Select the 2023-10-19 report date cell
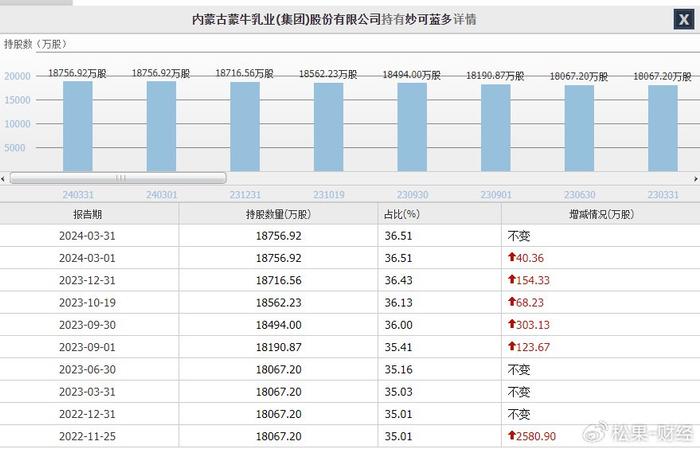The height and width of the screenshot is (449, 700). [x=88, y=303]
